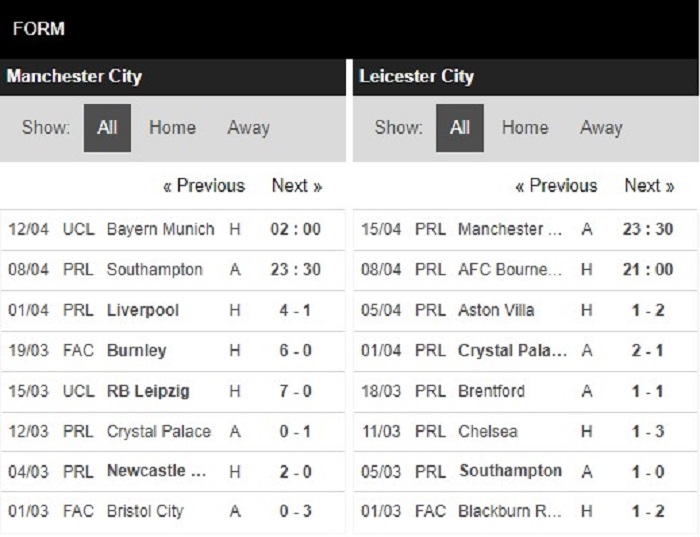Click the 6 - 0 score against Burnley
This screenshot has width=700, height=537.
295,351
